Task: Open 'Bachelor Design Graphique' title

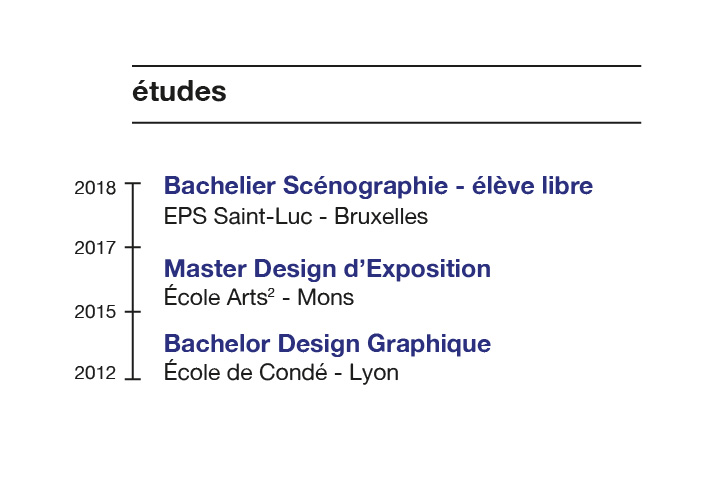Action: pyautogui.click(x=327, y=344)
